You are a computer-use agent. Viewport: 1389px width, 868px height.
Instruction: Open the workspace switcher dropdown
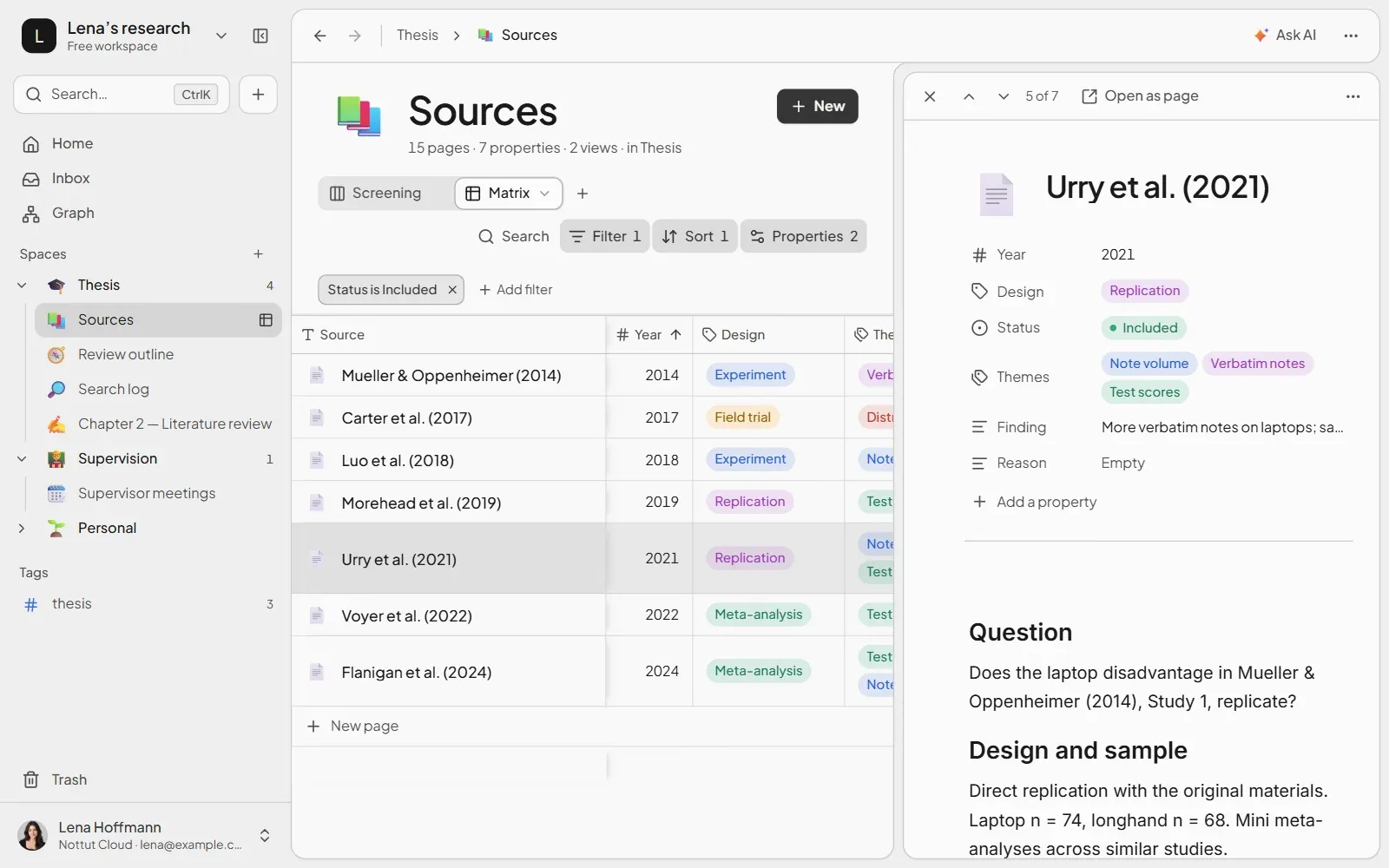point(221,36)
